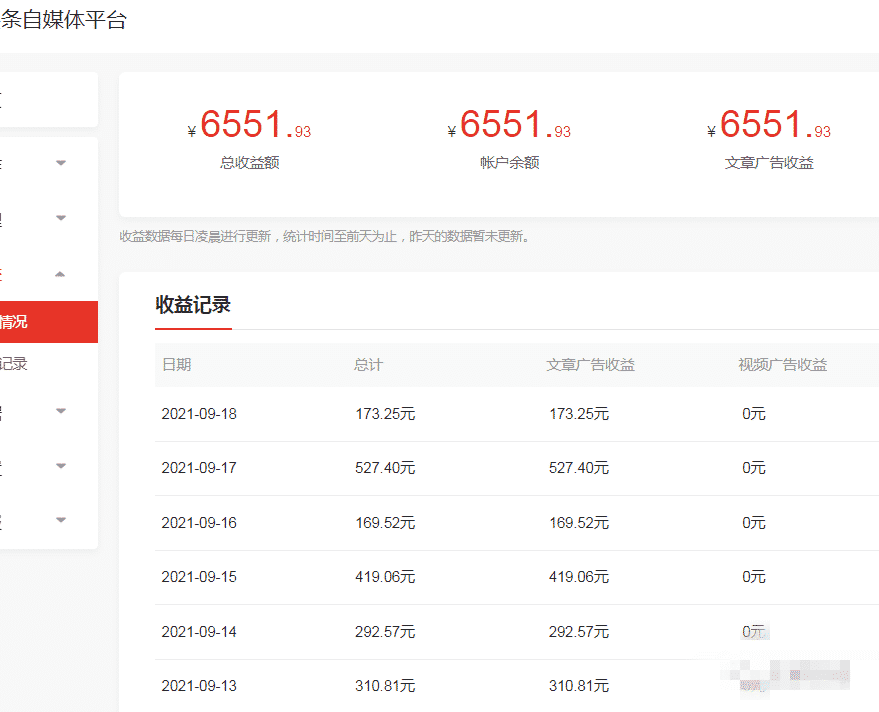The image size is (879, 712).
Task: Click the 0元 video value for 2021-09-14
Action: pos(754,632)
